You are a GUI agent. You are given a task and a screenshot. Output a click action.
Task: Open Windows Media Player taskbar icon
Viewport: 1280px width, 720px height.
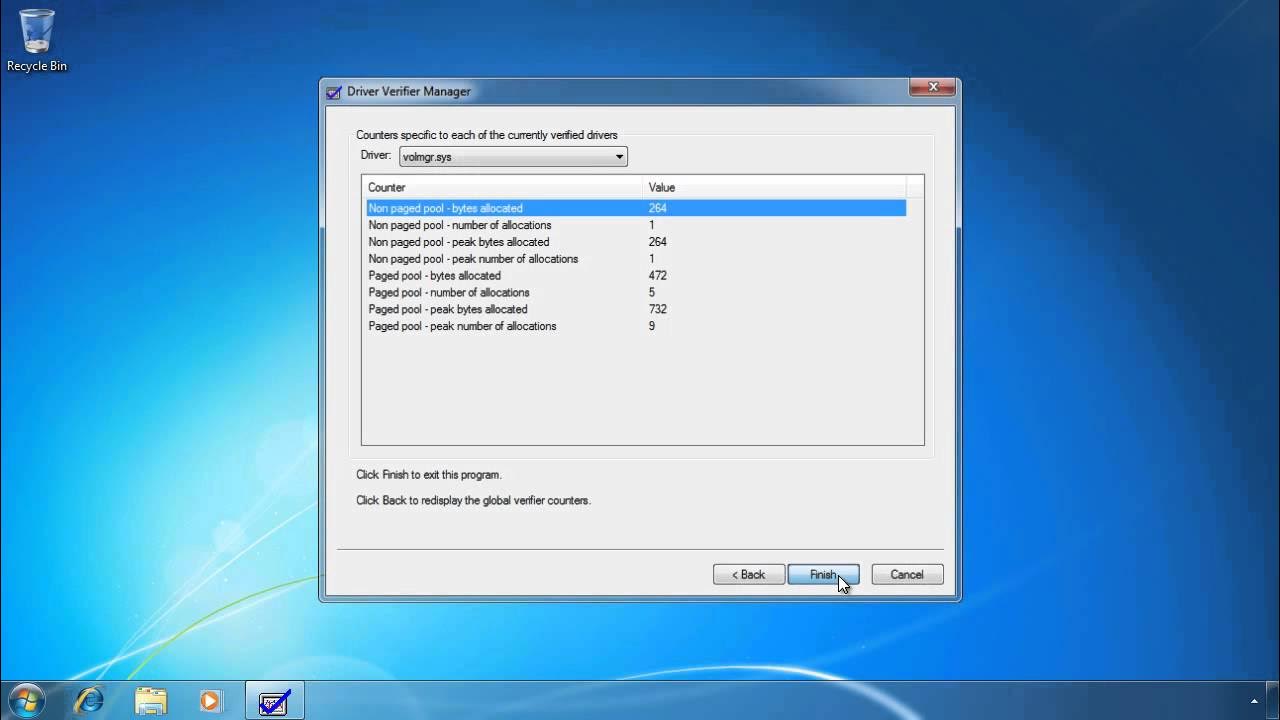[211, 700]
